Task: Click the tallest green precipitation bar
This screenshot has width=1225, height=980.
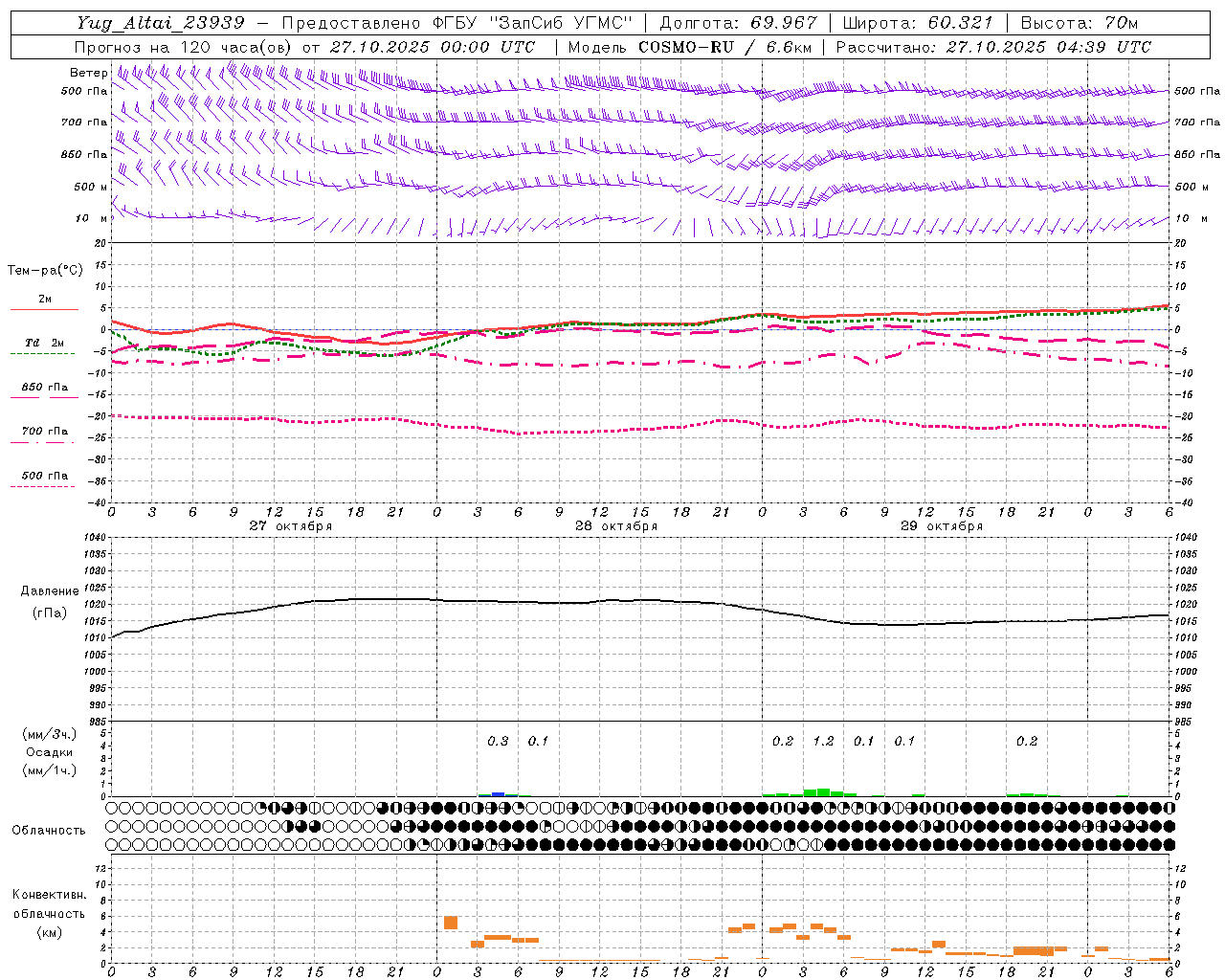Action: (823, 792)
